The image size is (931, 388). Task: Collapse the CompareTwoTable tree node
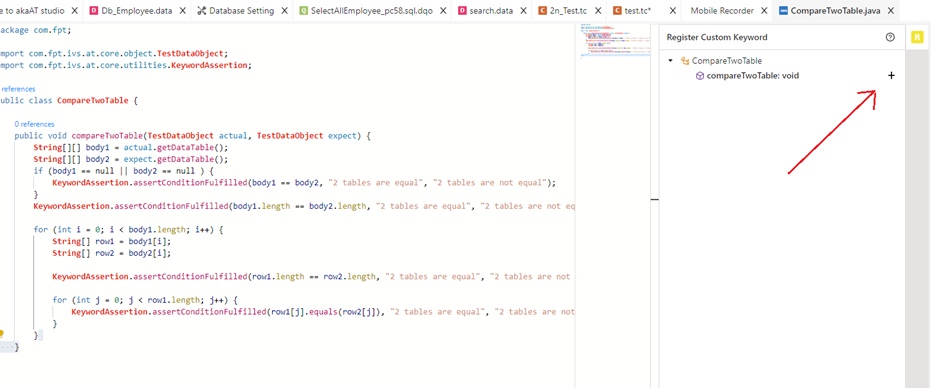click(670, 61)
